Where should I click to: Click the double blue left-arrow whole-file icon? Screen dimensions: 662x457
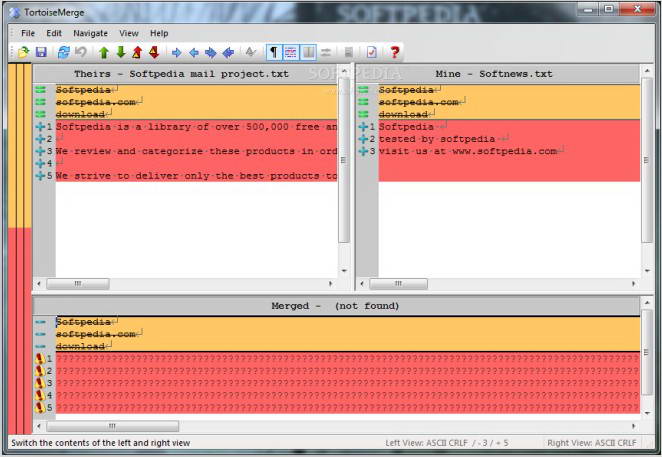(228, 52)
